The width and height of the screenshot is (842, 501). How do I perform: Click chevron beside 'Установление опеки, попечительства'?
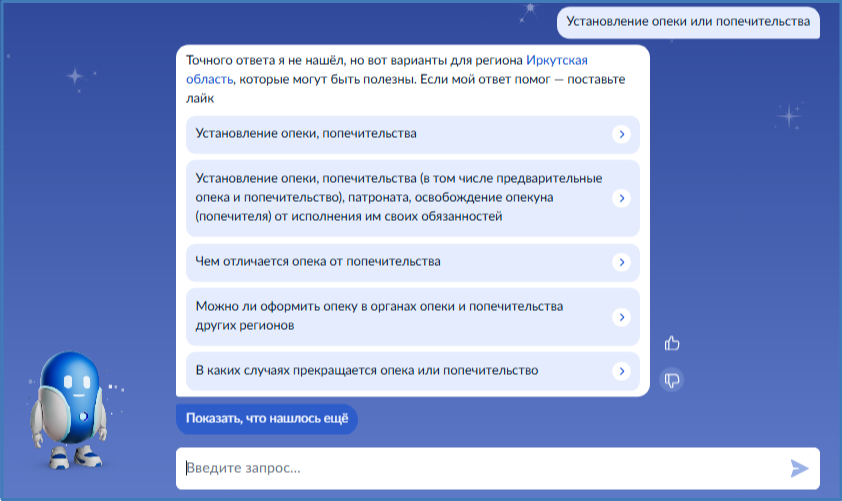click(x=621, y=134)
